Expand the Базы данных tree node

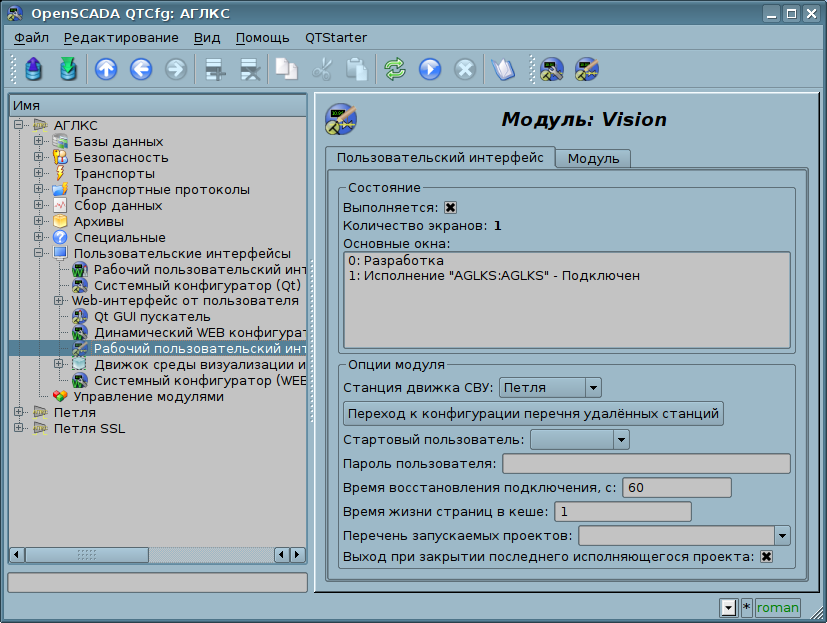click(x=38, y=142)
